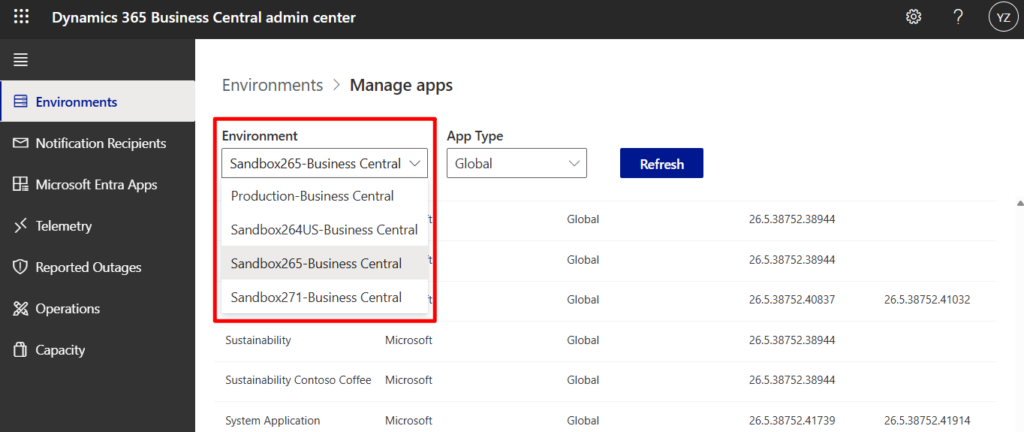Choose Sandbox264US-Business Central option
Viewport: 1024px width, 432px height.
click(324, 229)
